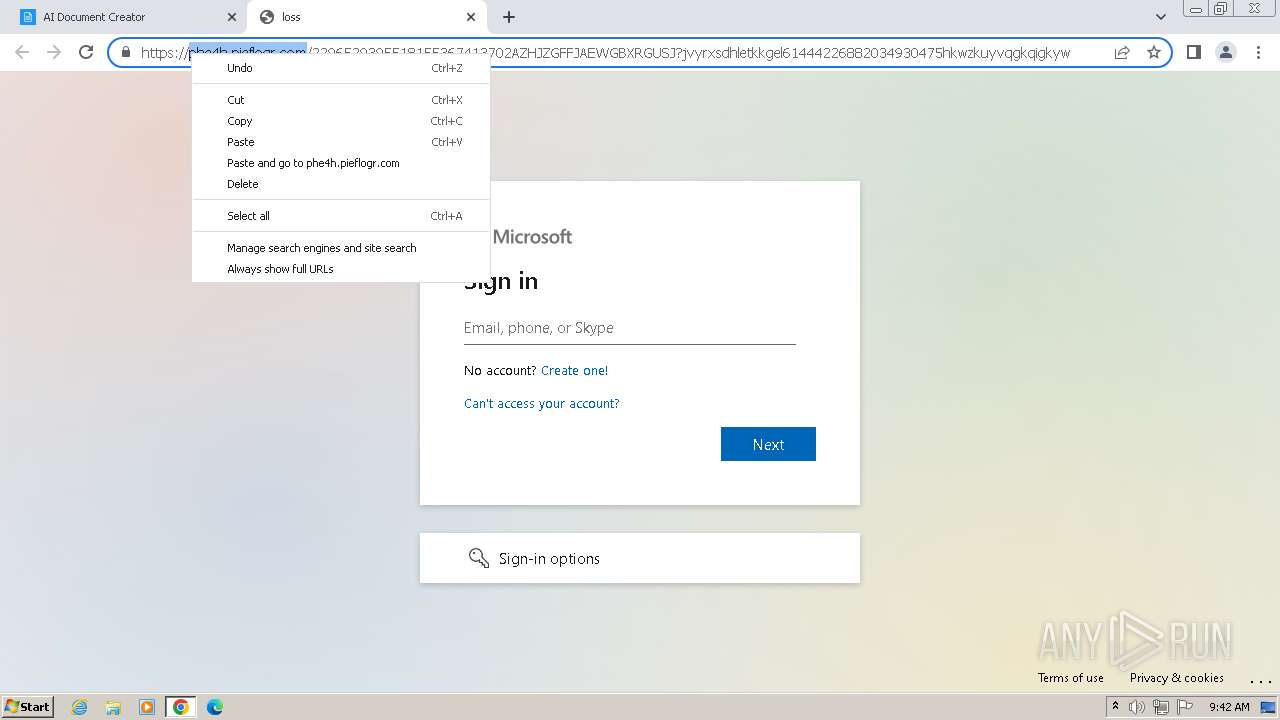The image size is (1280, 720).
Task: Open the Windows Start button
Action: (27, 706)
